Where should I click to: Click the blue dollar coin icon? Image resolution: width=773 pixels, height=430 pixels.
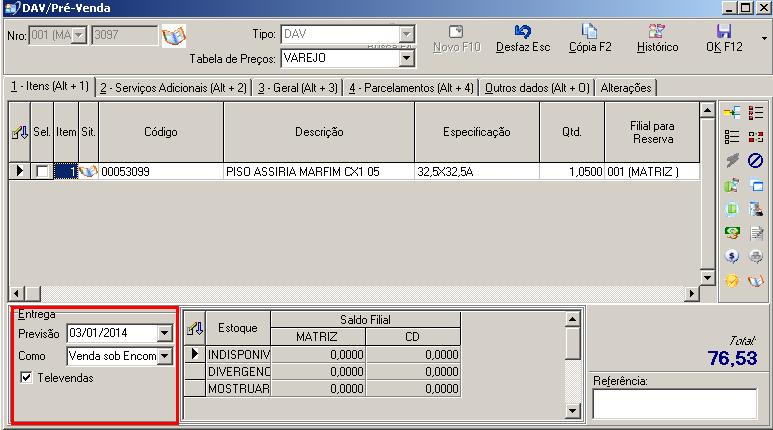click(732, 256)
